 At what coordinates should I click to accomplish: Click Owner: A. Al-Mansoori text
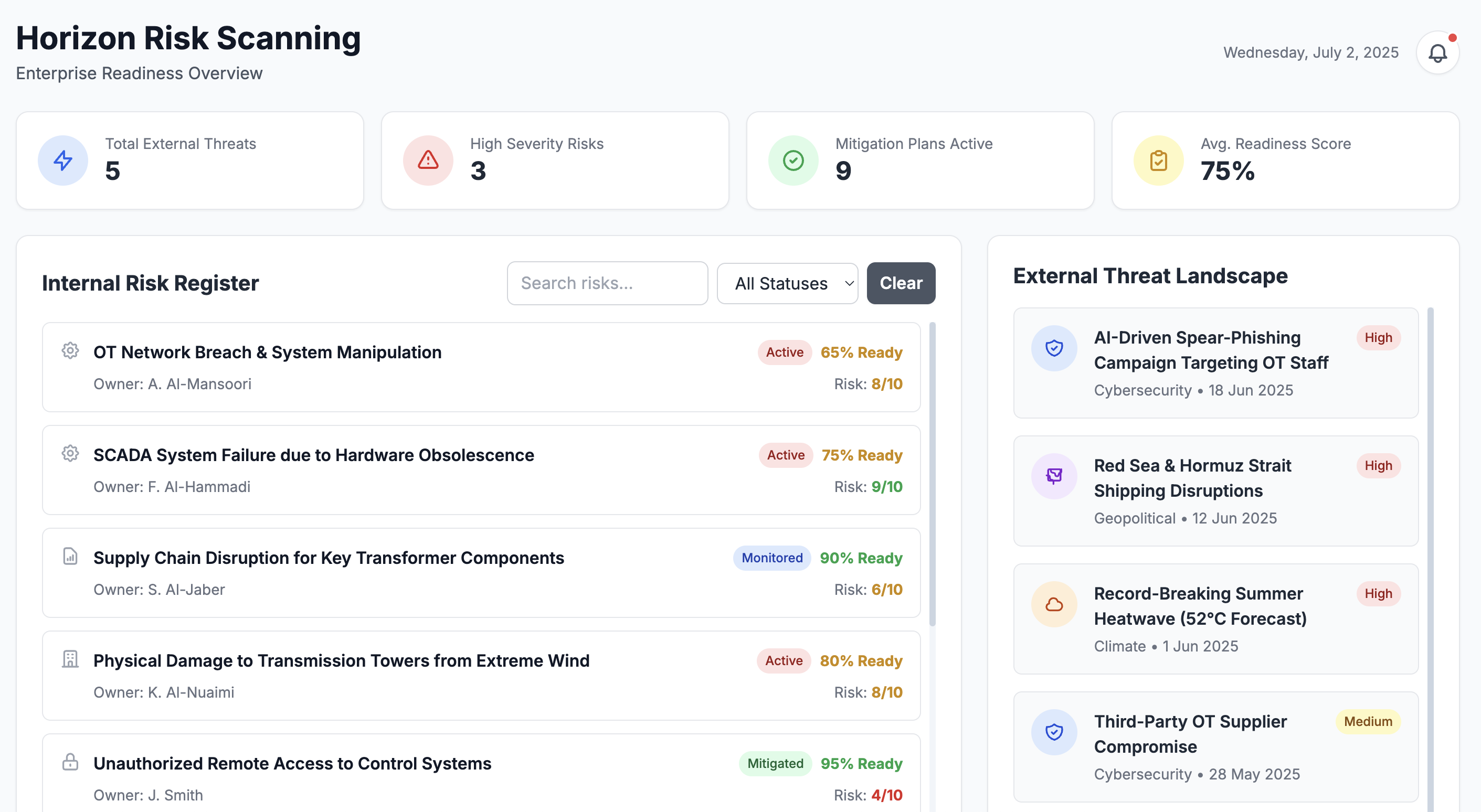(173, 384)
